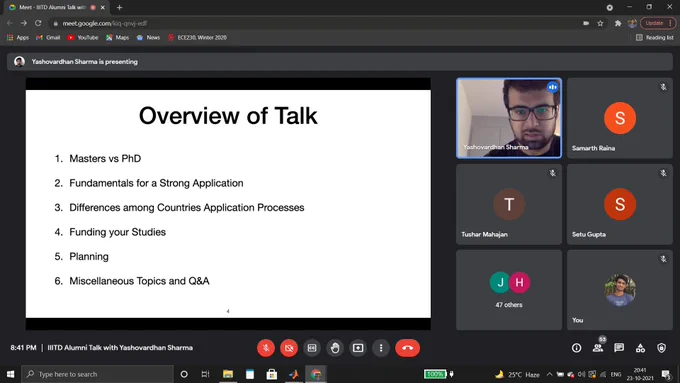Click the ENG language indicator
This screenshot has width=680, height=383.
click(616, 374)
